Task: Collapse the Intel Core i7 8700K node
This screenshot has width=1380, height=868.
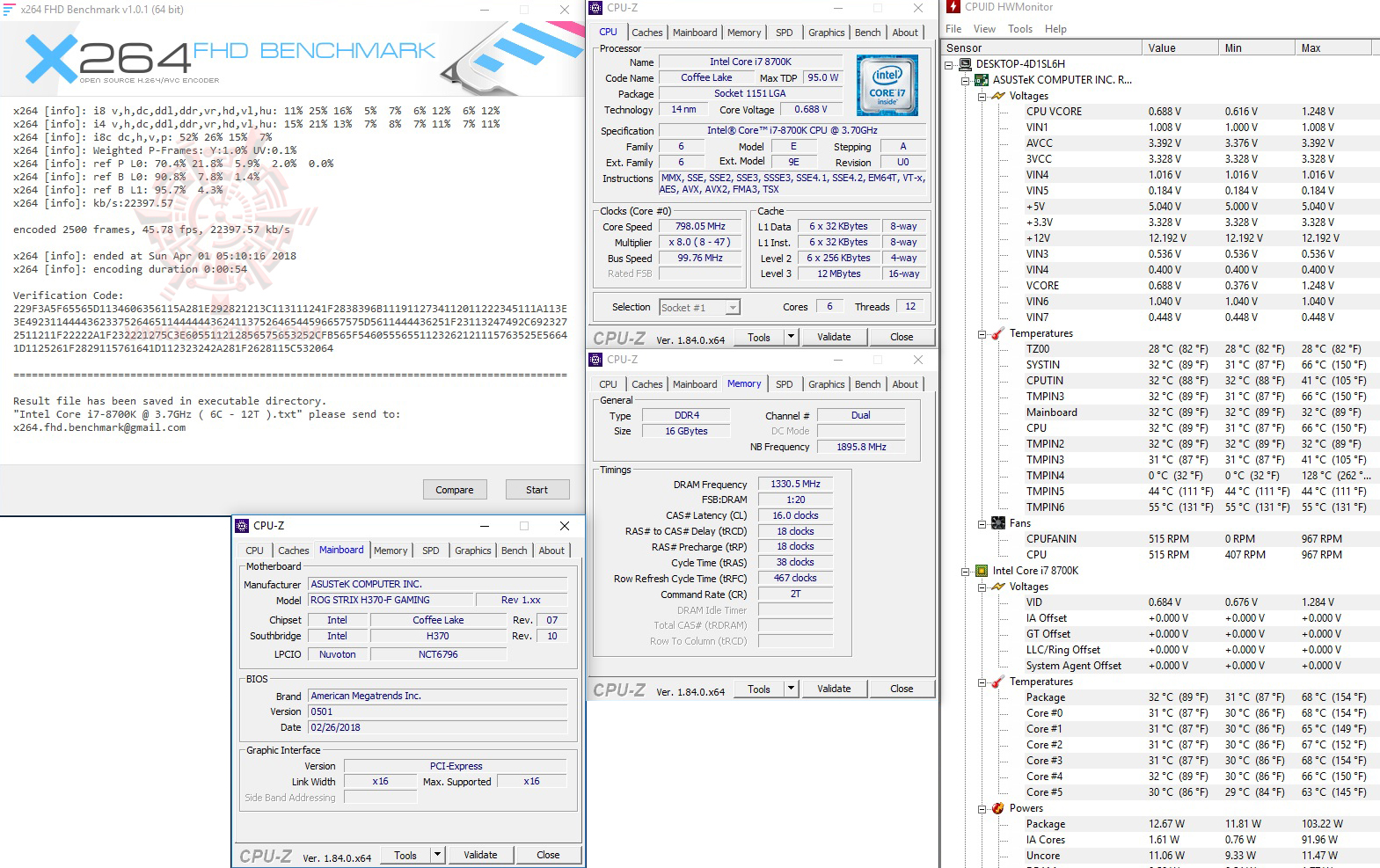Action: pos(965,571)
